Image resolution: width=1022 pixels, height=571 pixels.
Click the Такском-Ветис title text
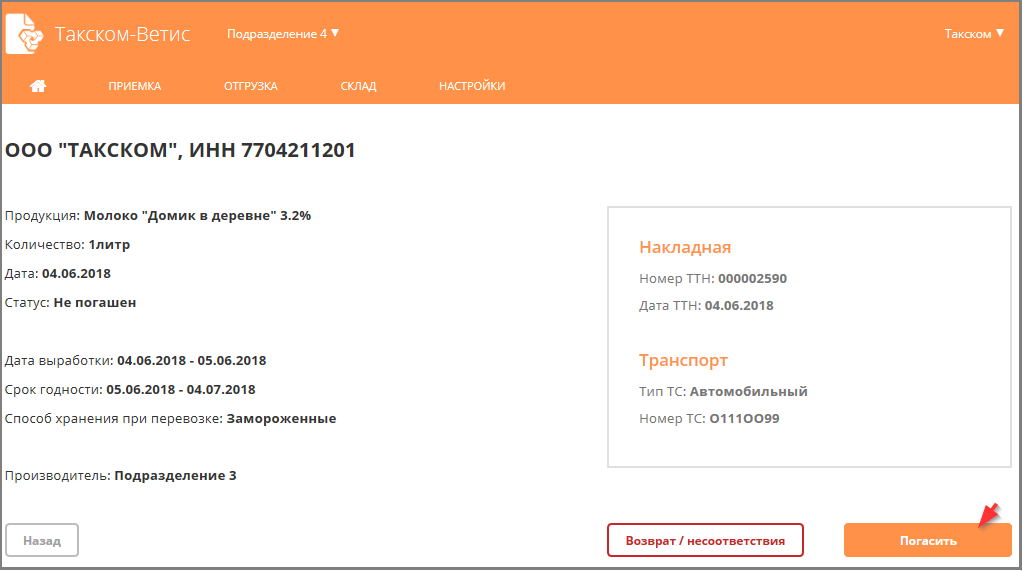123,34
